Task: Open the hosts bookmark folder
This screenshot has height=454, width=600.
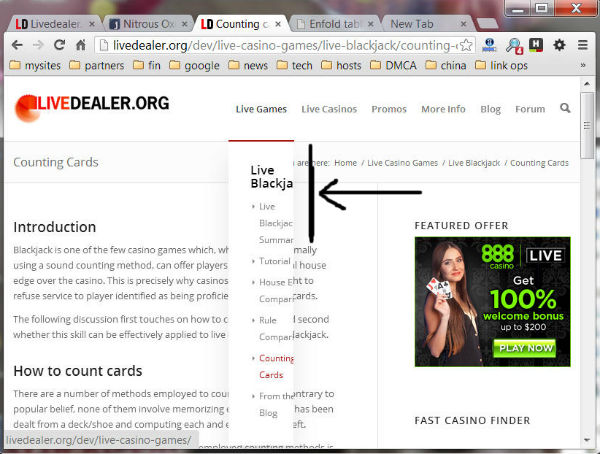Action: pos(341,65)
